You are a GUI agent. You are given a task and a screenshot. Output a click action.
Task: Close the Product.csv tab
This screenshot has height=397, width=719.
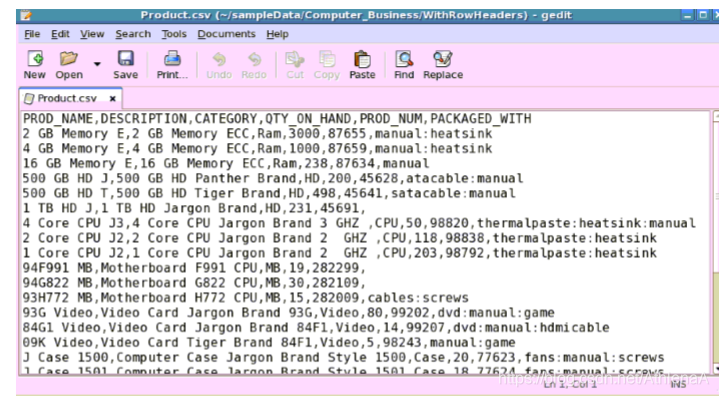(x=113, y=98)
